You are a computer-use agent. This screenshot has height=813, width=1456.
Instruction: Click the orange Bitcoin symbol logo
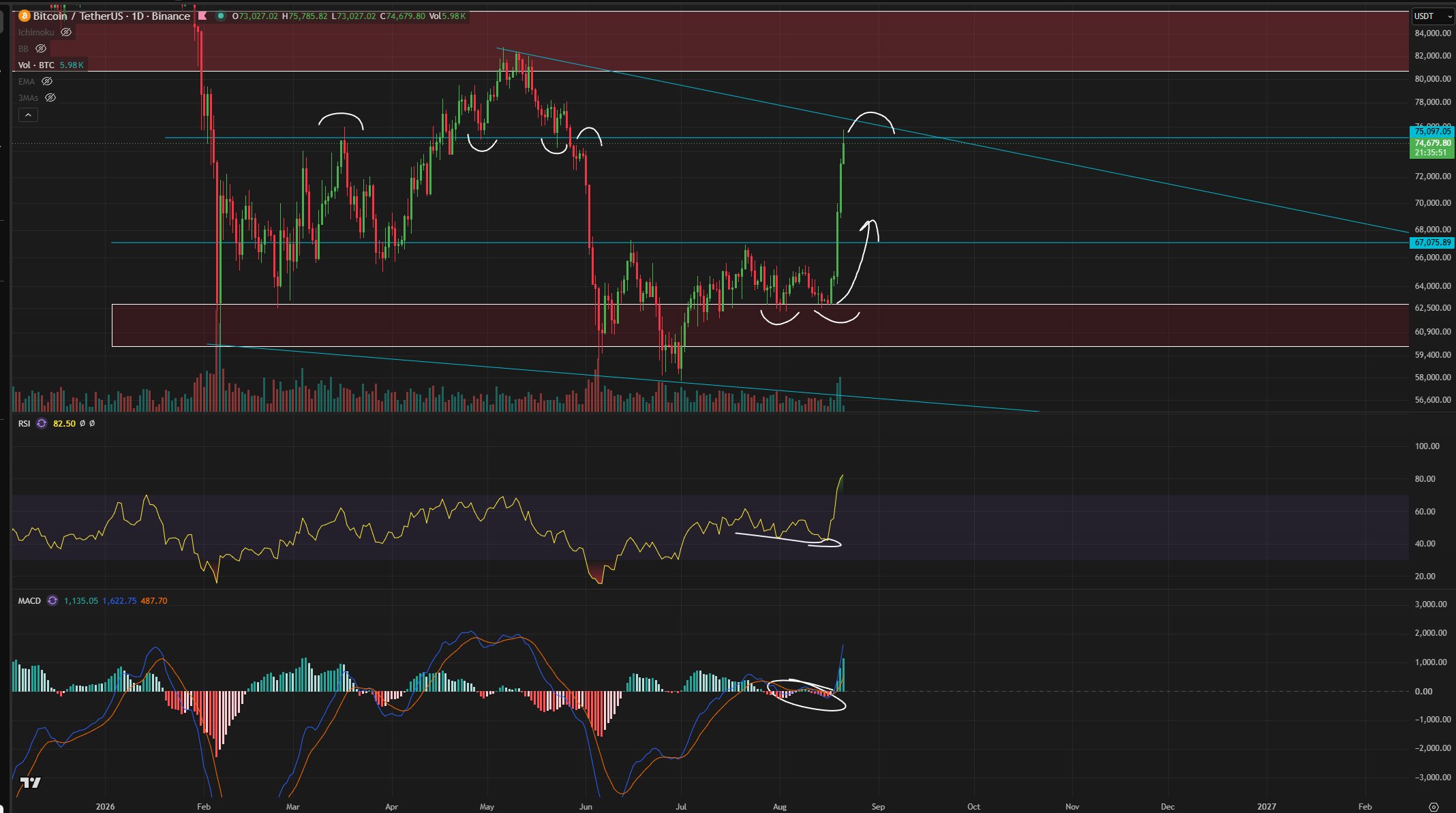(x=25, y=16)
